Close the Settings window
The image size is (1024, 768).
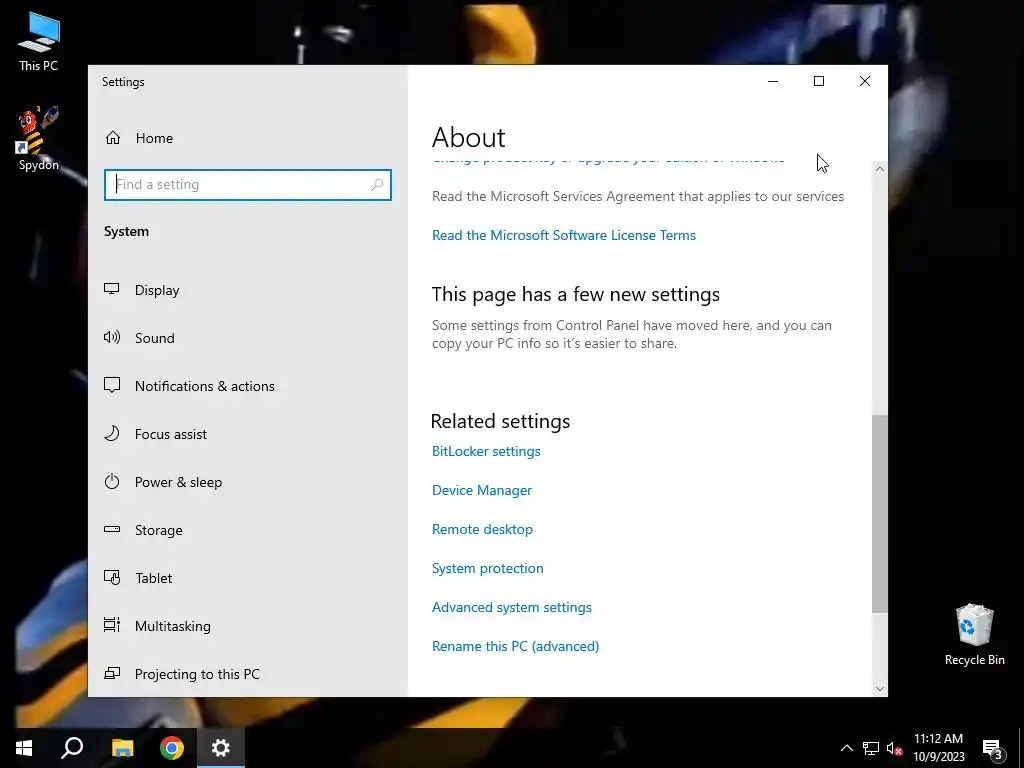tap(865, 82)
